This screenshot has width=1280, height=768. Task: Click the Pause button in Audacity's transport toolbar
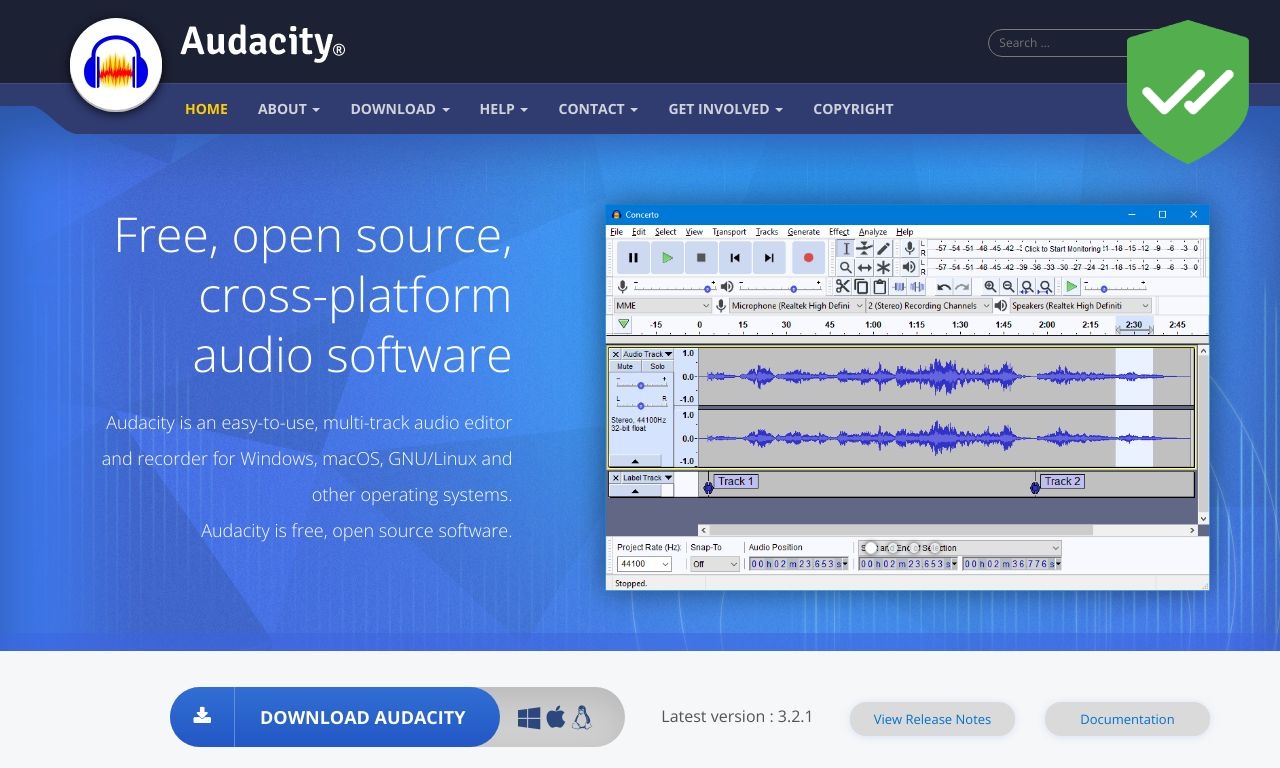633,257
